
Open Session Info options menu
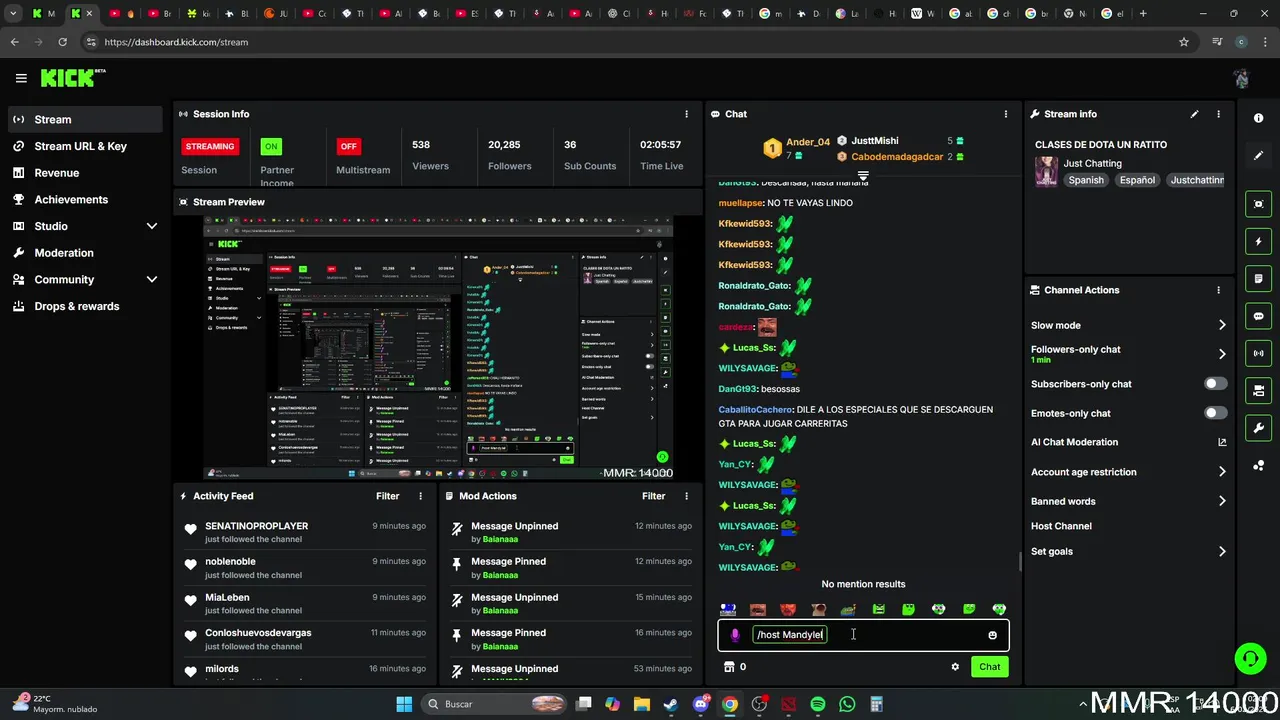686,114
